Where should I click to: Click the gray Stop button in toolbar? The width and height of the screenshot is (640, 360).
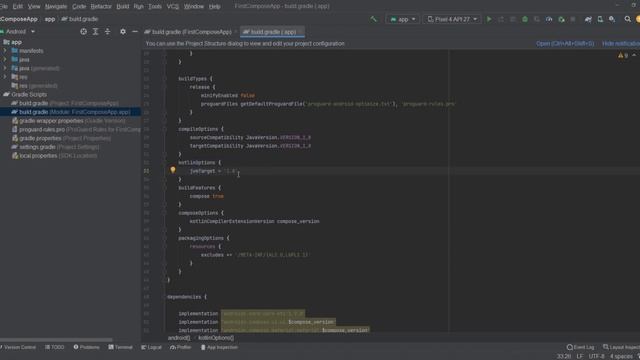[573, 19]
